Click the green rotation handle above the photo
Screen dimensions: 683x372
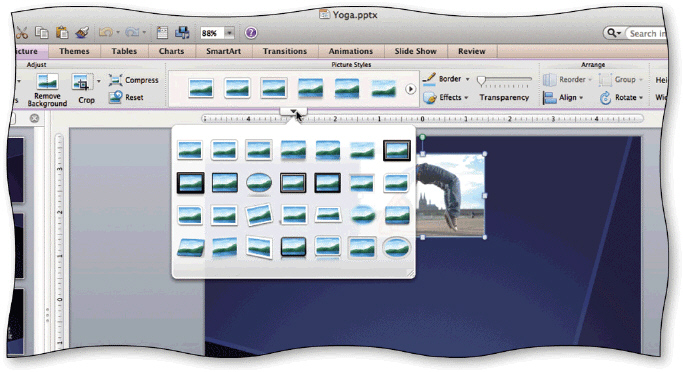click(x=422, y=138)
